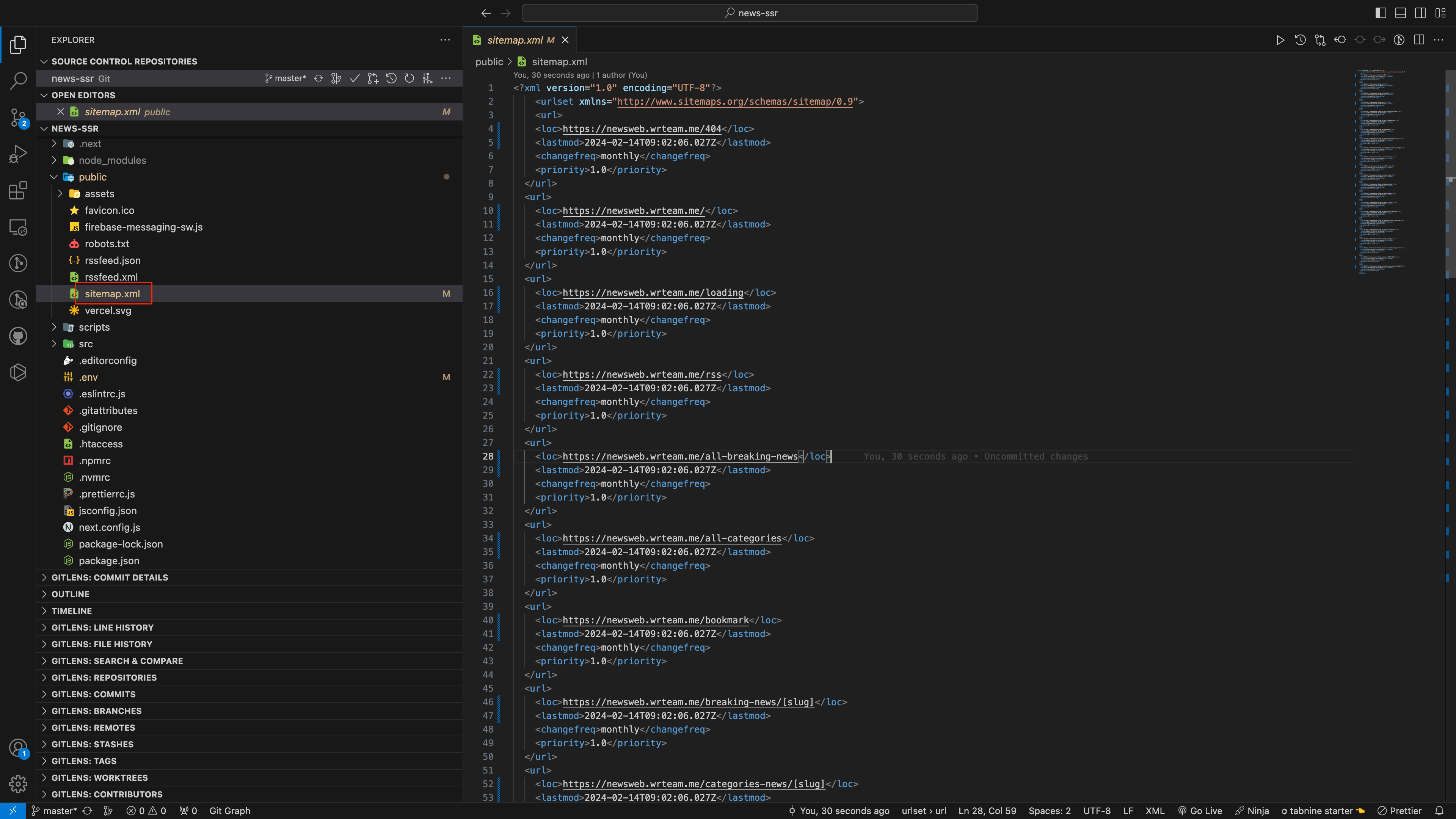
Task: Open Run and Debug view
Action: (x=18, y=154)
